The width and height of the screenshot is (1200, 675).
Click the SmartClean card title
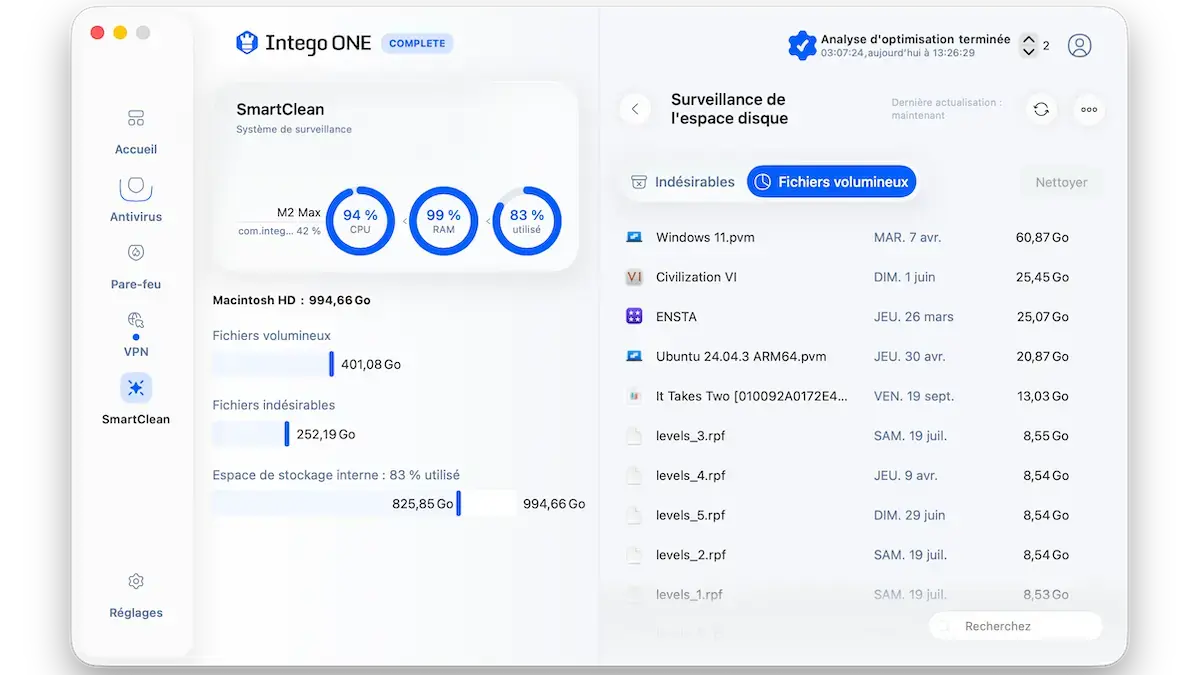[x=280, y=110]
